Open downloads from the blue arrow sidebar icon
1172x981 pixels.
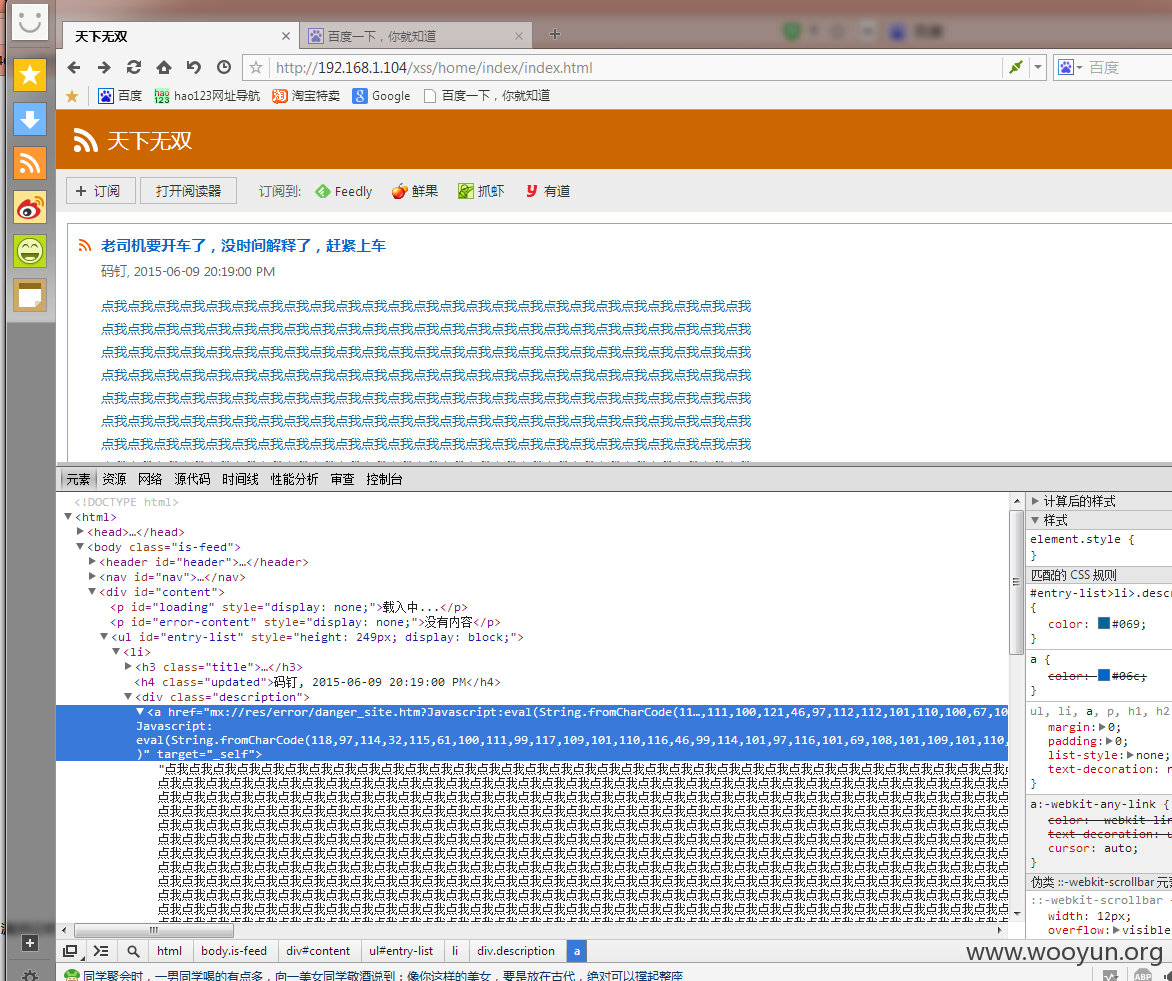click(30, 119)
